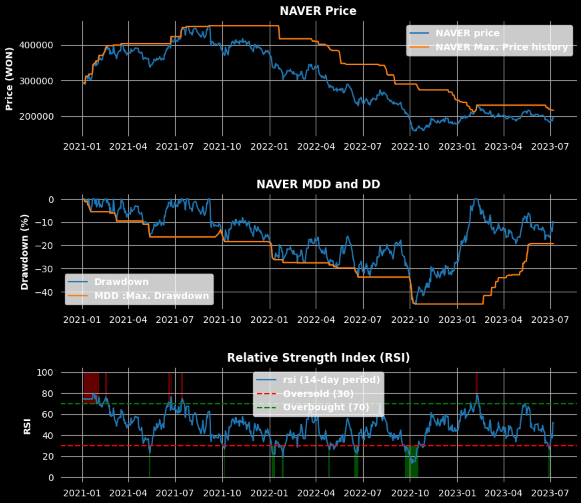Click the NAVER MDD and DD title
Viewport: 581px width, 503px height.
coord(318,184)
